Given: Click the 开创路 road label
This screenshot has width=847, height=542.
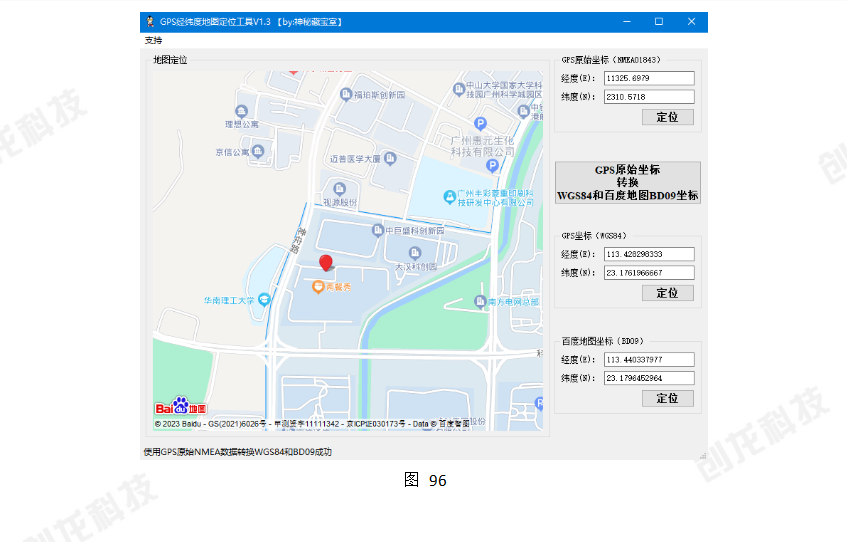Looking at the screenshot, I should point(299,240).
